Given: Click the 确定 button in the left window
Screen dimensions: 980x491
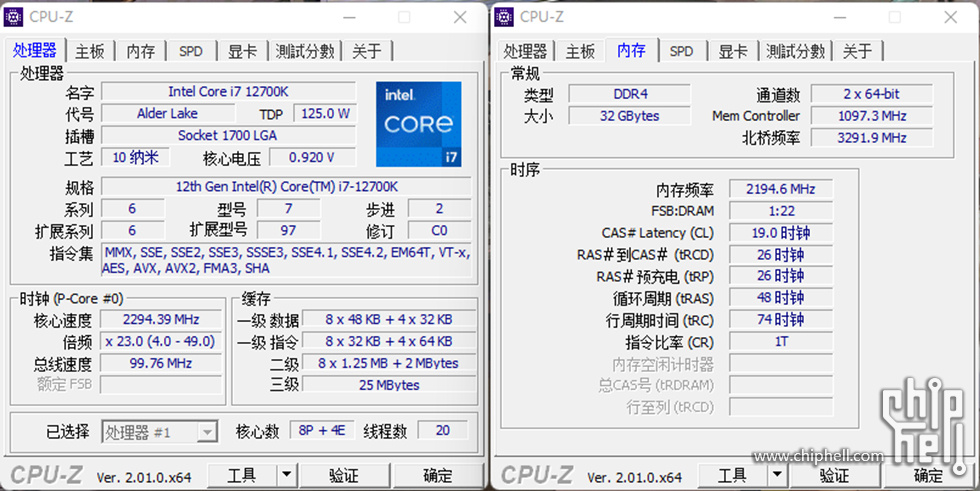Looking at the screenshot, I should tap(438, 475).
